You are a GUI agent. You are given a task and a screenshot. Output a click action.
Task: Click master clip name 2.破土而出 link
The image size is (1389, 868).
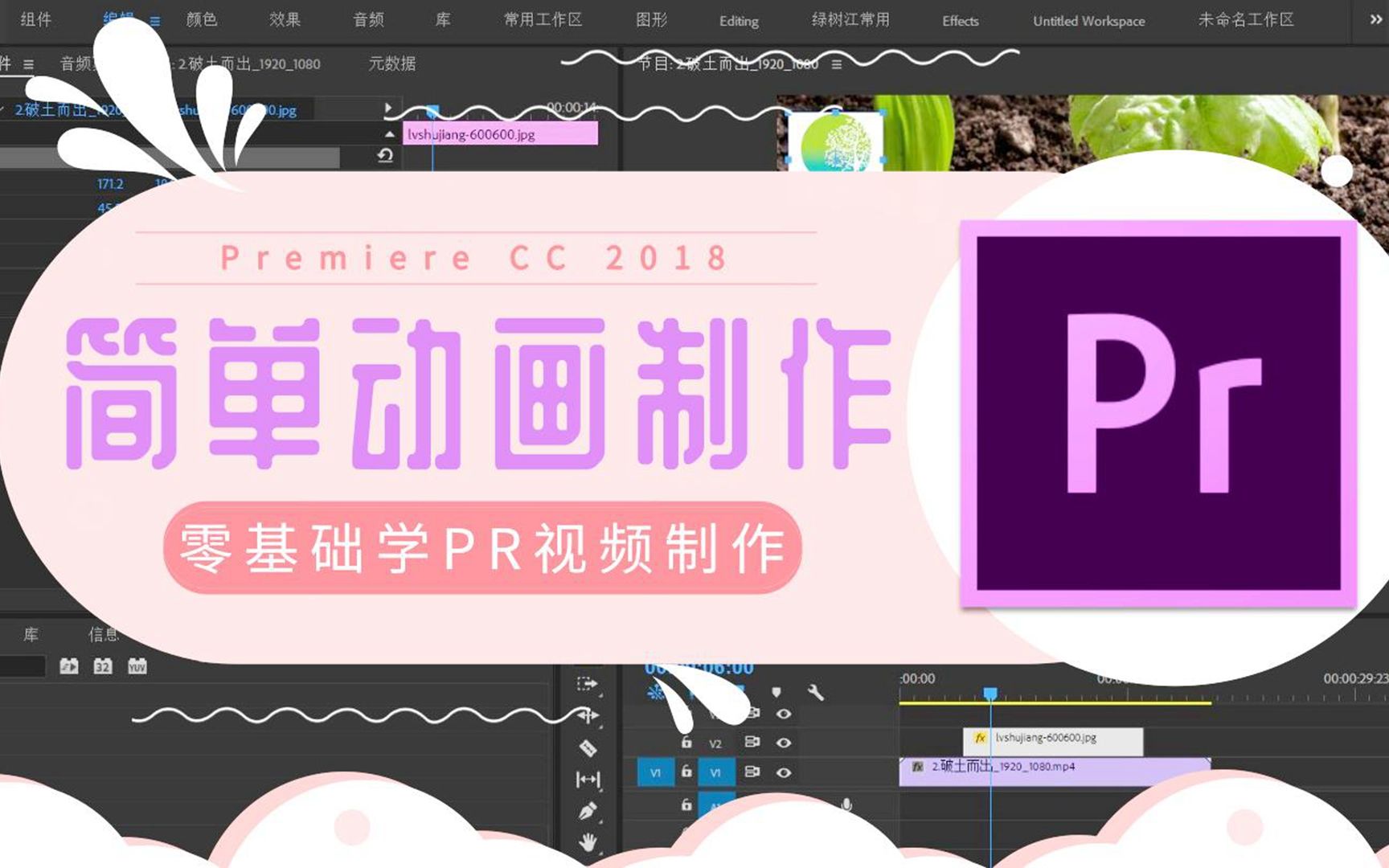click(68, 110)
